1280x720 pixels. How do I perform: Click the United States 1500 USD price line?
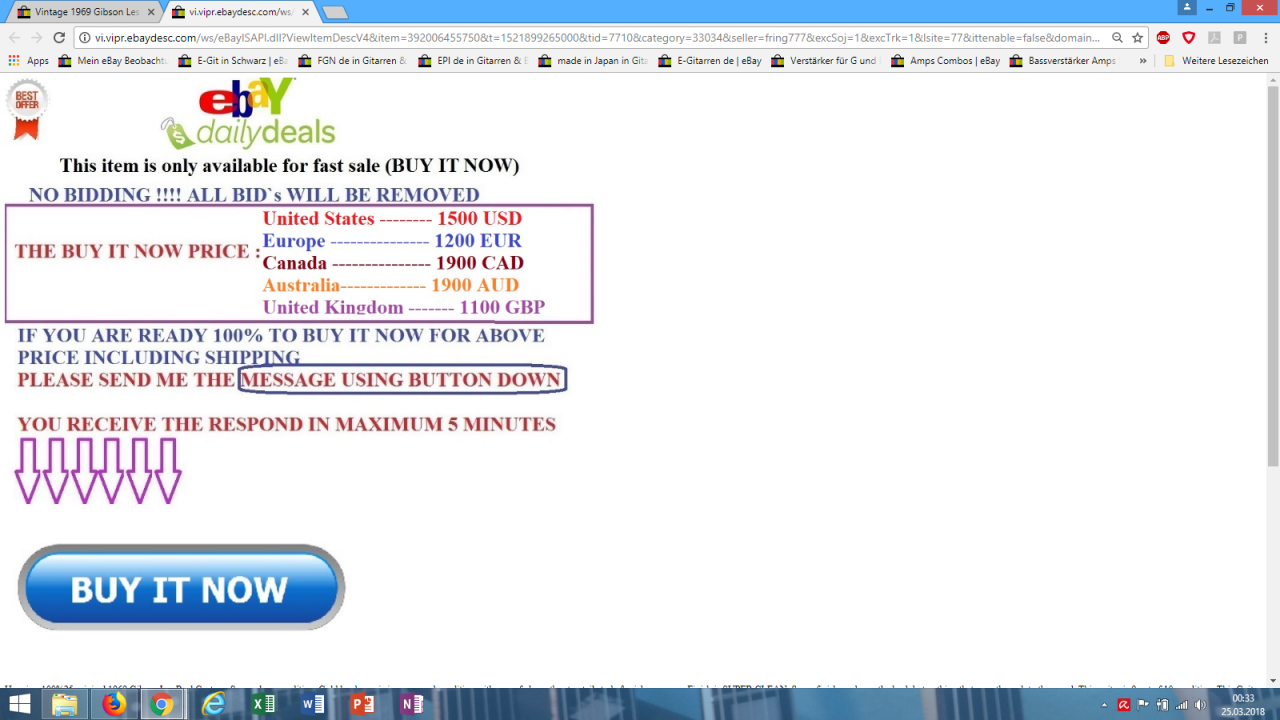[392, 218]
